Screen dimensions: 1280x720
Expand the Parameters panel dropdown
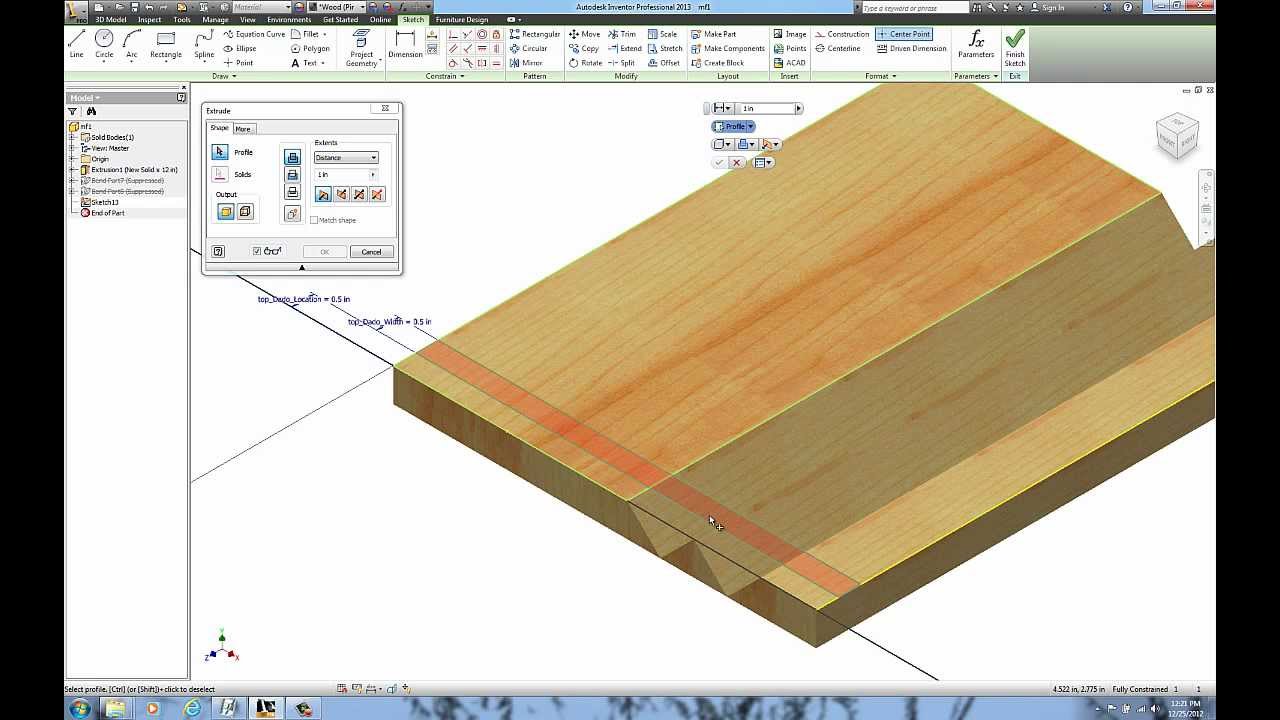(975, 76)
